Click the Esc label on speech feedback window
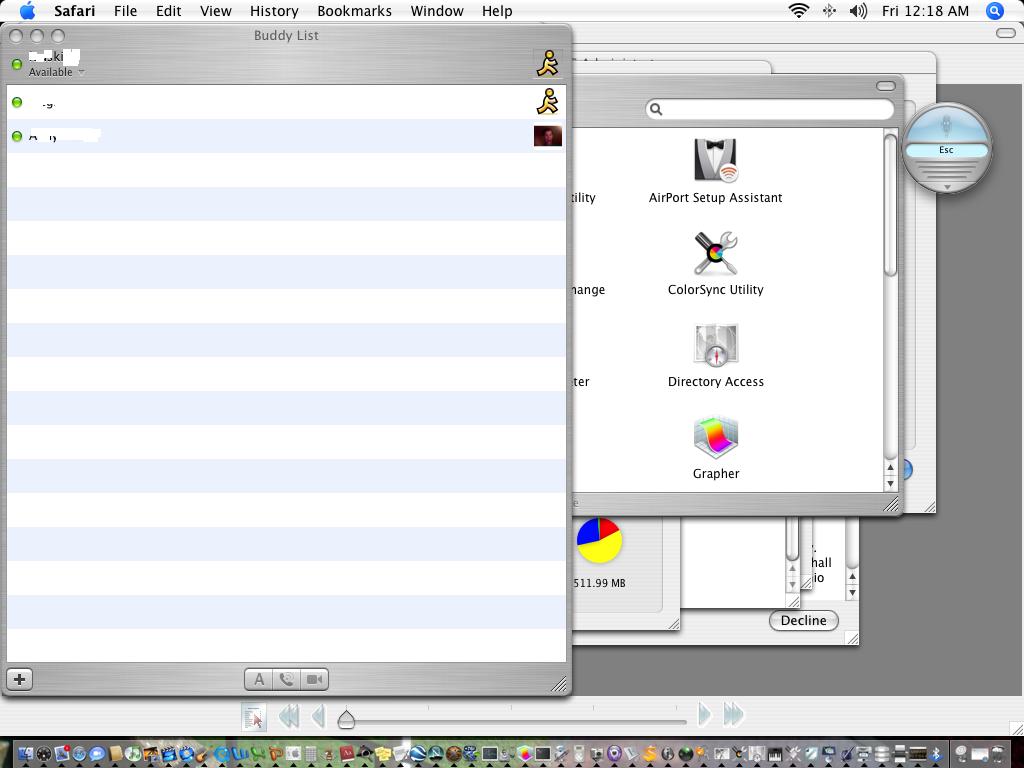The image size is (1024, 768). (x=946, y=150)
